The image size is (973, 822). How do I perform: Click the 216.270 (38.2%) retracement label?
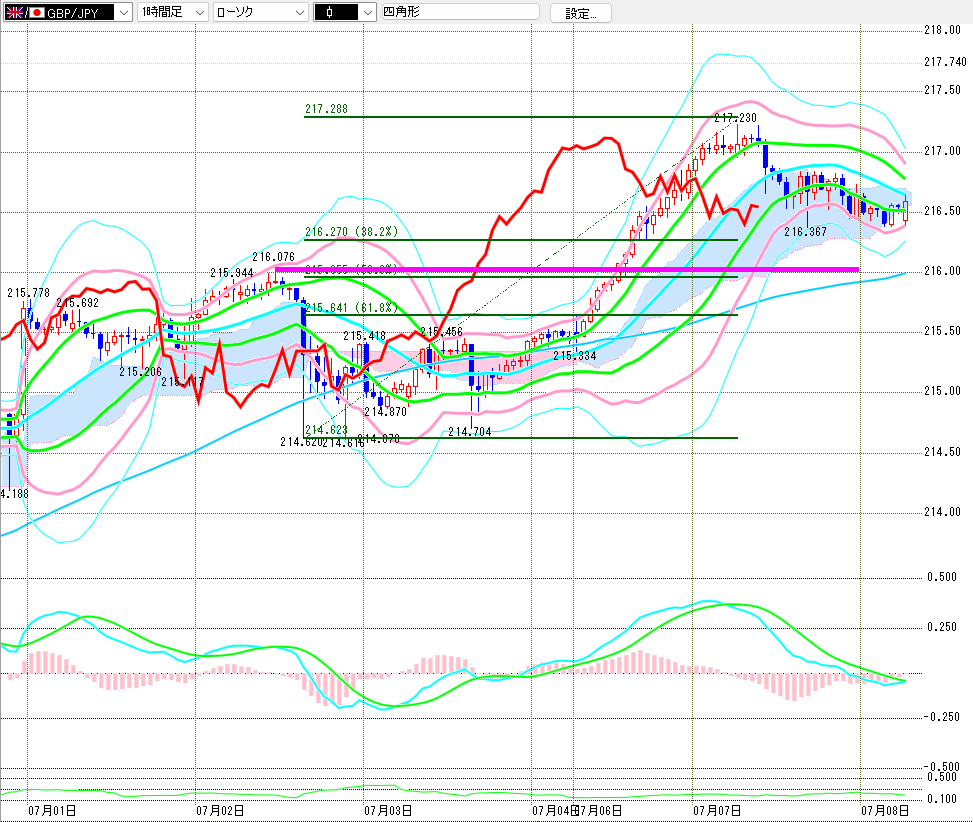351,232
